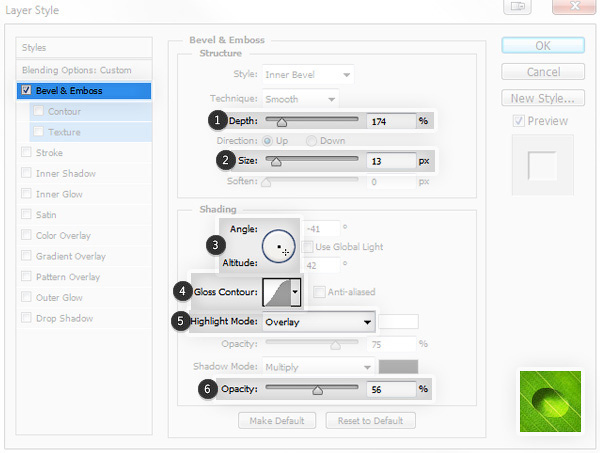This screenshot has width=600, height=453.
Task: Select the Drop Shadow style label
Action: [65, 318]
